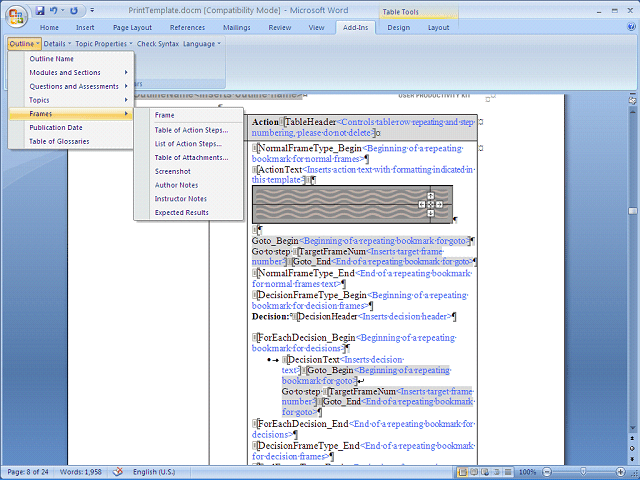Select Table of Action Steps menu entry
Viewport: 640px width, 480px height.
point(190,130)
